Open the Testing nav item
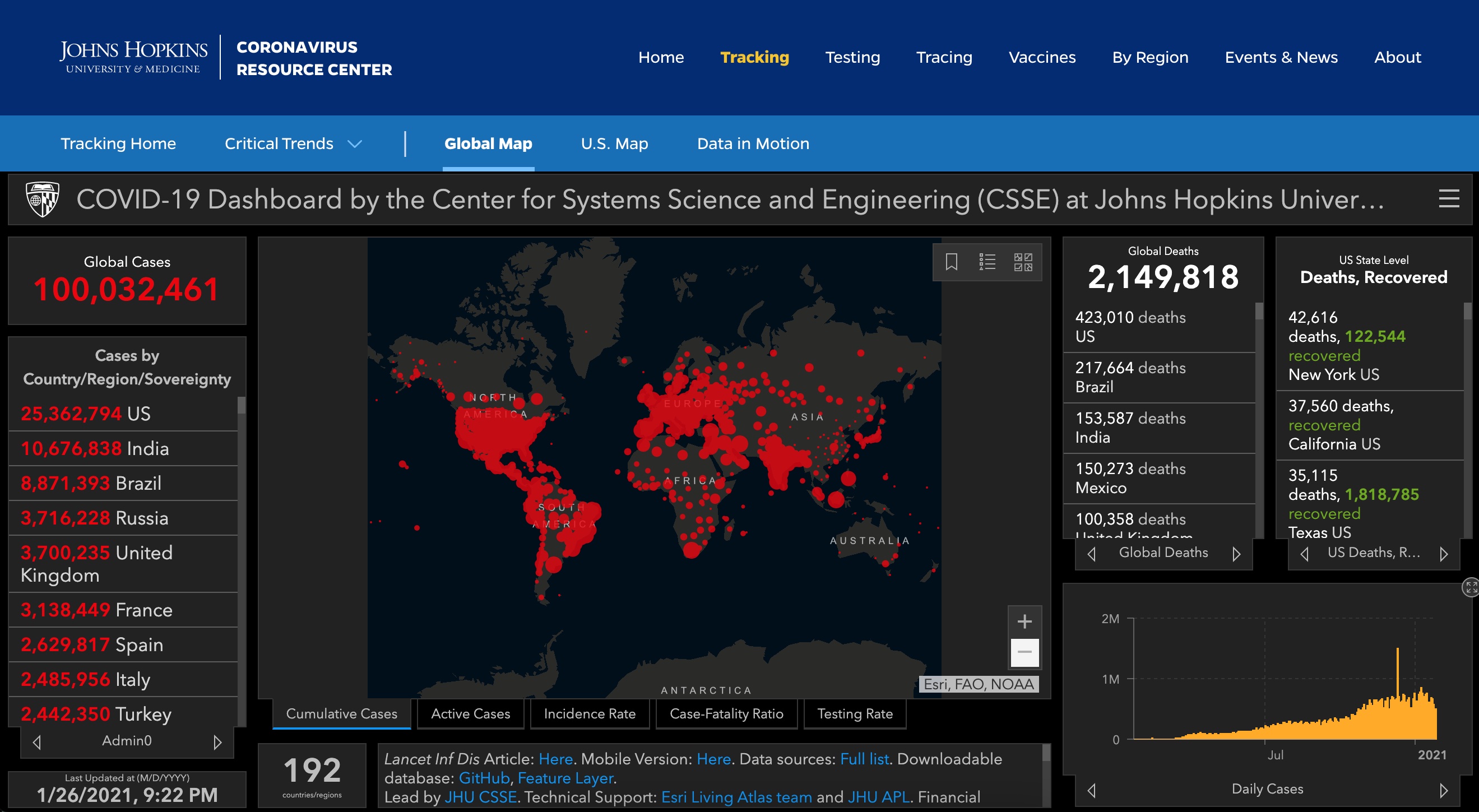This screenshot has height=812, width=1479. click(x=852, y=57)
